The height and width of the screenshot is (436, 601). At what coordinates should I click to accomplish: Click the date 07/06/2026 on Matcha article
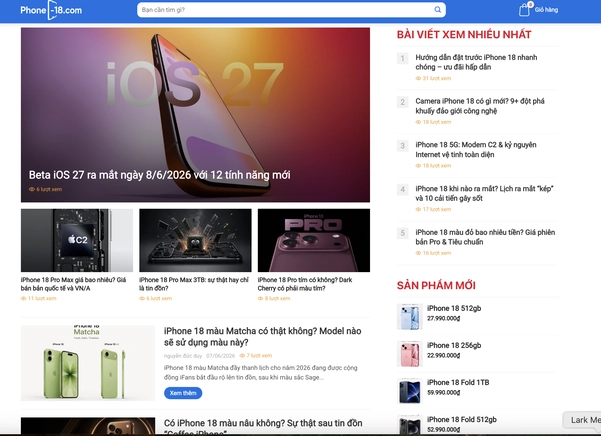pyautogui.click(x=220, y=356)
